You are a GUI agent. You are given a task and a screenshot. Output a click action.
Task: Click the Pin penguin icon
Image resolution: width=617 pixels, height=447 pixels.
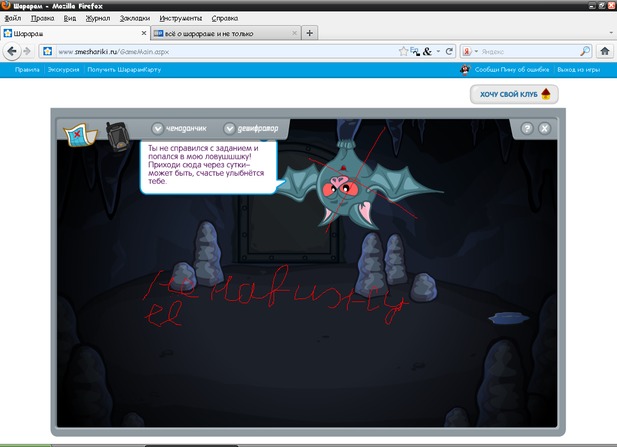click(x=465, y=70)
